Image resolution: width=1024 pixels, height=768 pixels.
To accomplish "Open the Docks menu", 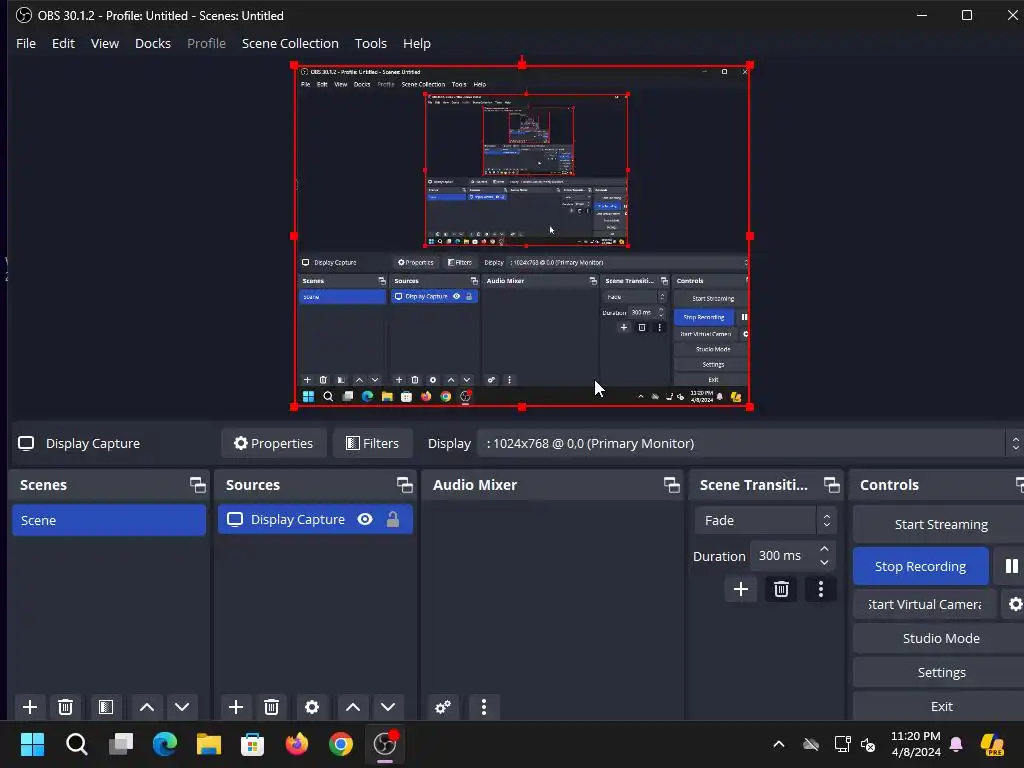I will 153,43.
